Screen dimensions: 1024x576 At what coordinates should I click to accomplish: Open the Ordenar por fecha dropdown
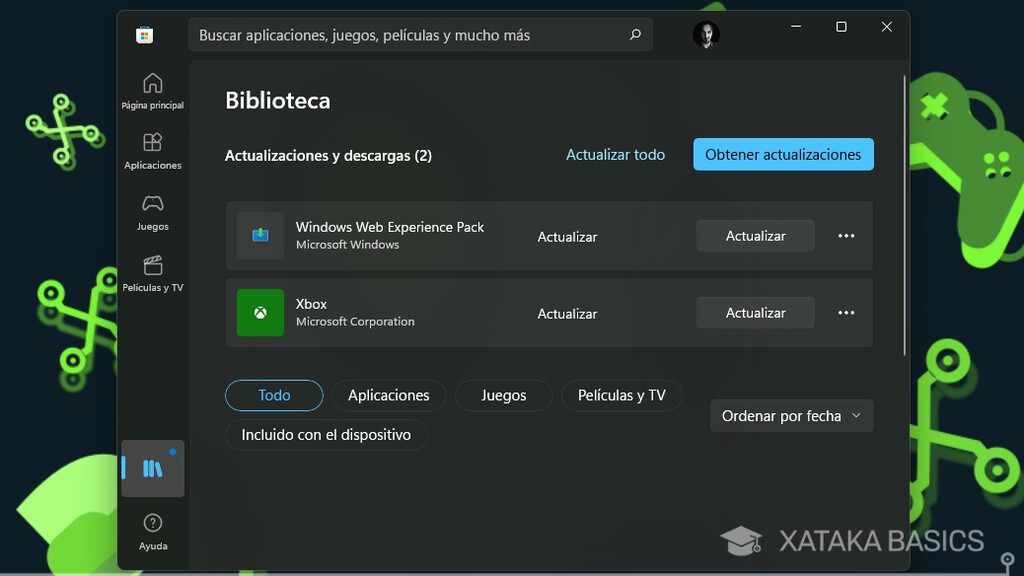791,415
